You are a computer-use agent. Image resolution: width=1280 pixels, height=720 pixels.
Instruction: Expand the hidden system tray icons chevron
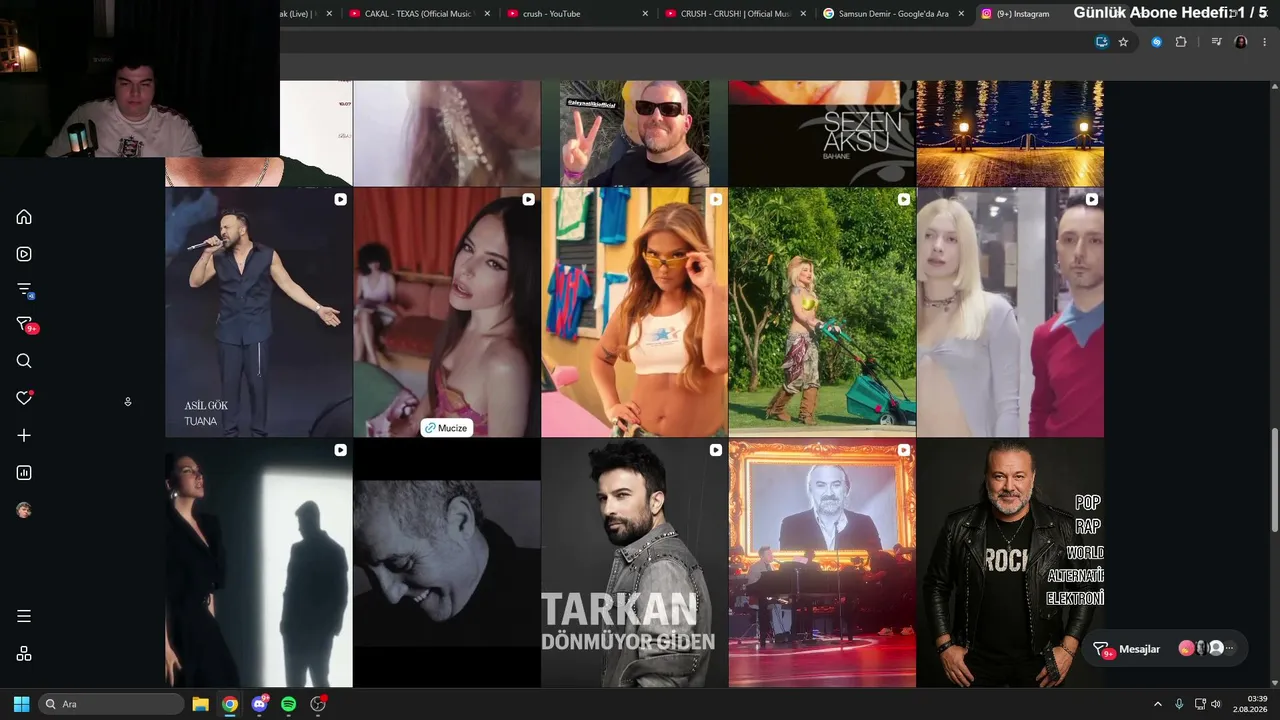pos(1158,704)
